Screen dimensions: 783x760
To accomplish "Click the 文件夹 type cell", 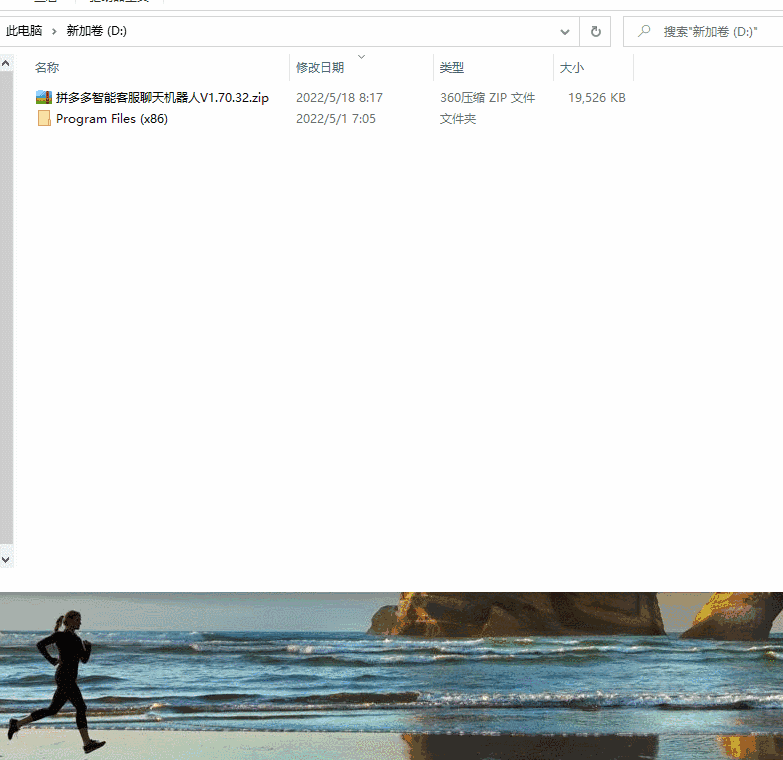I will pos(458,119).
